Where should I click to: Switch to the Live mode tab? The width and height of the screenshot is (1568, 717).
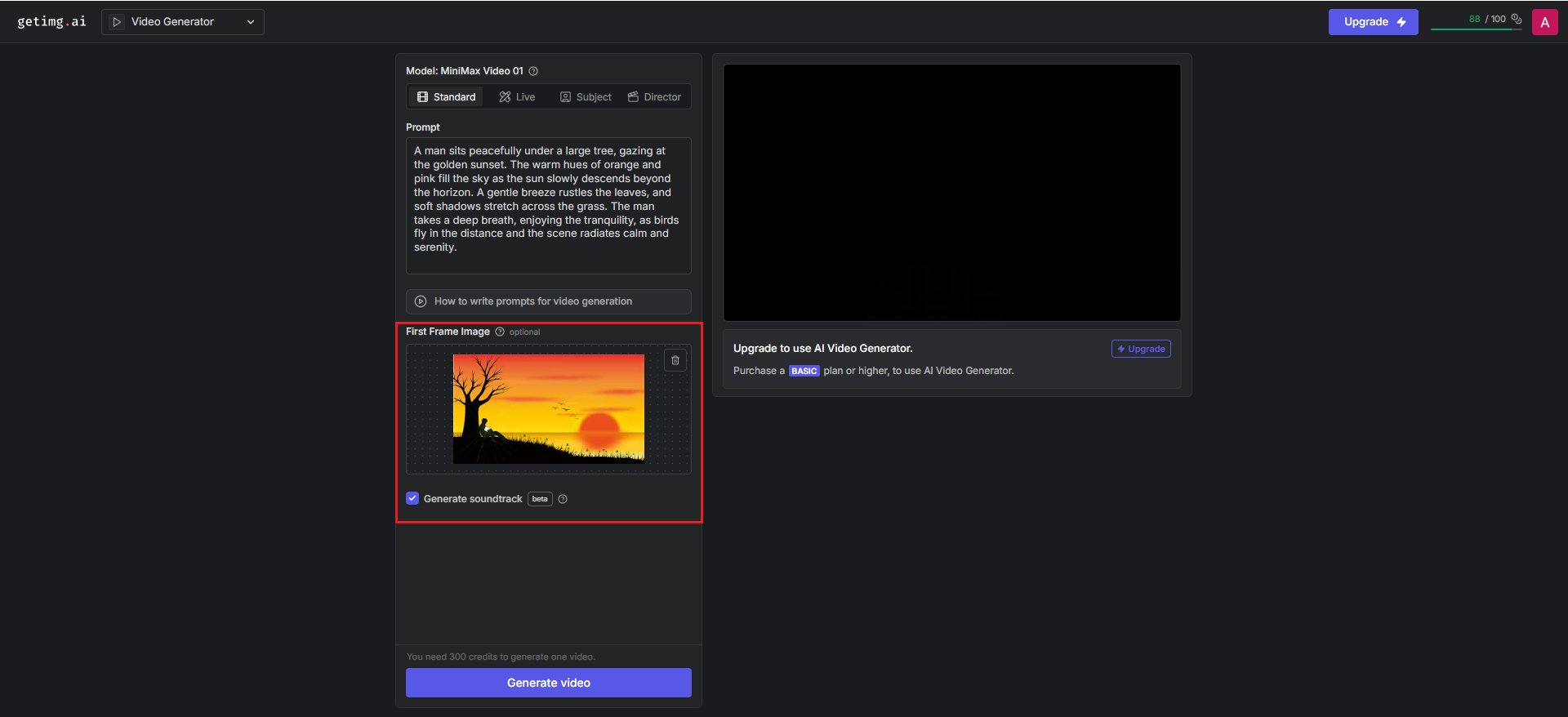click(517, 97)
